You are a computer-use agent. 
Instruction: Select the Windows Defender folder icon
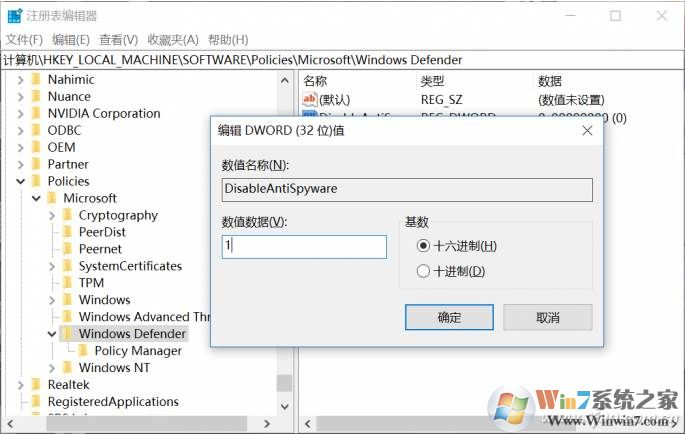68,334
